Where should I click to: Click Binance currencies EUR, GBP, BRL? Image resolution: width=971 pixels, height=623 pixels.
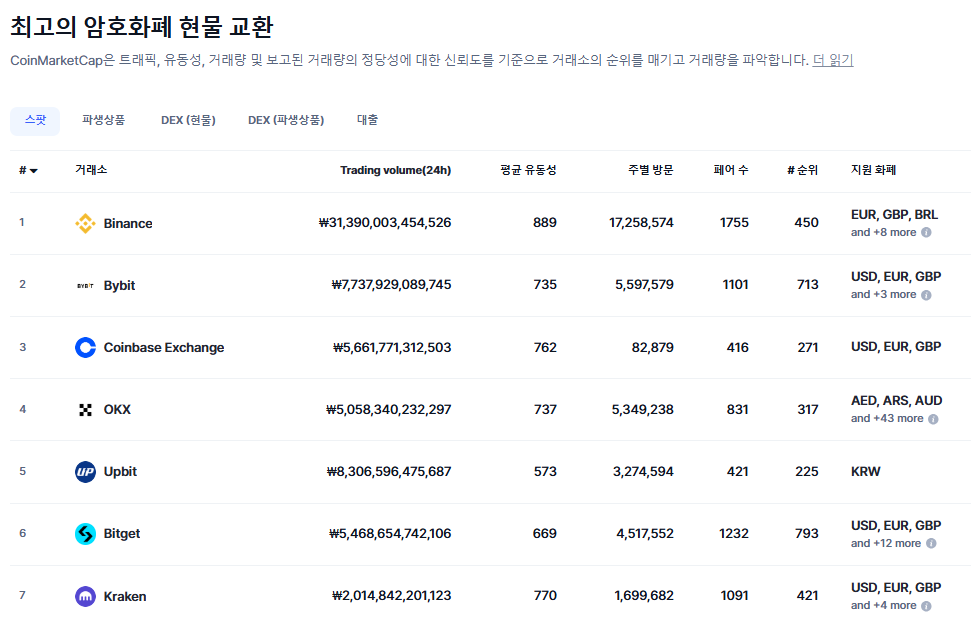click(x=894, y=215)
